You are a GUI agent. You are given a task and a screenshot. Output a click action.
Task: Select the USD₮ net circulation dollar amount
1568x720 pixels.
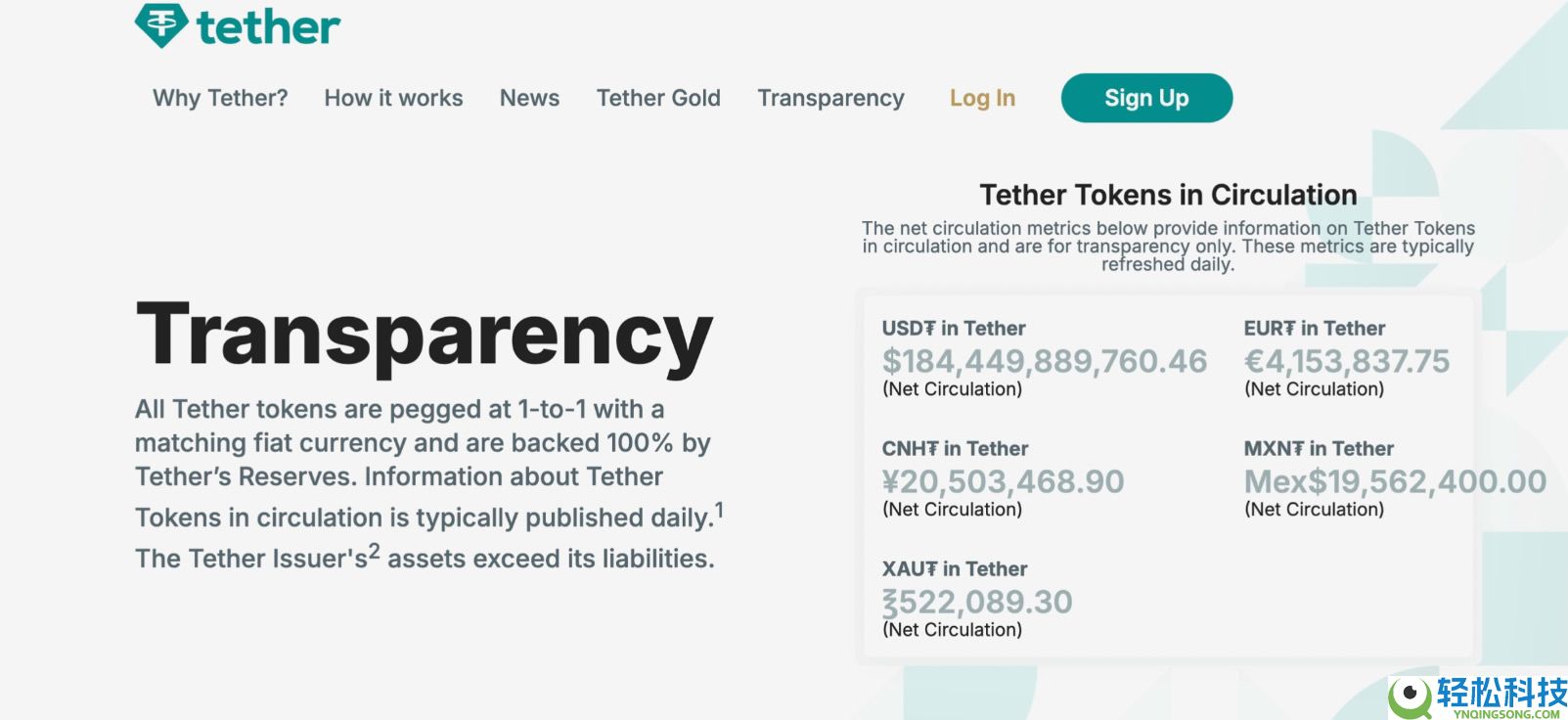[1045, 361]
